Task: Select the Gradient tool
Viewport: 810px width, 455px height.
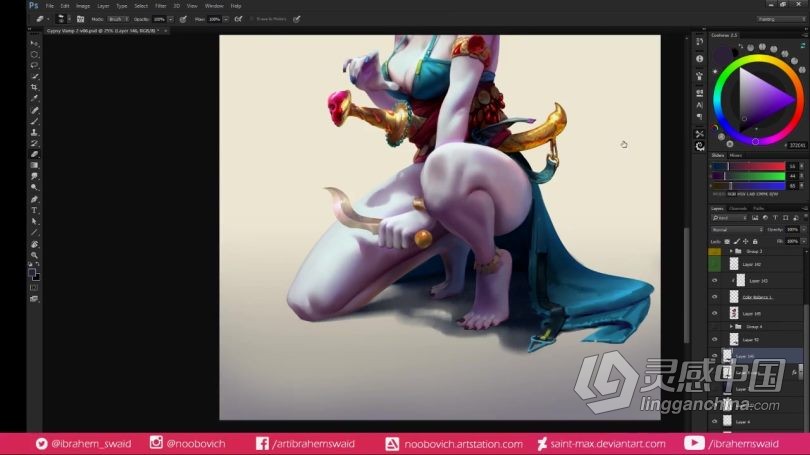Action: [x=34, y=165]
